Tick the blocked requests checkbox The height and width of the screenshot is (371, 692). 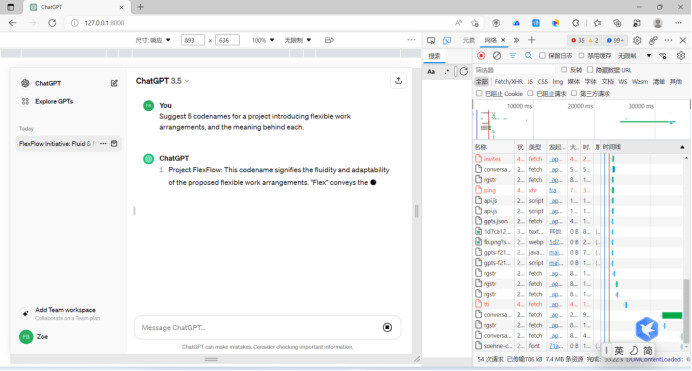coord(530,94)
